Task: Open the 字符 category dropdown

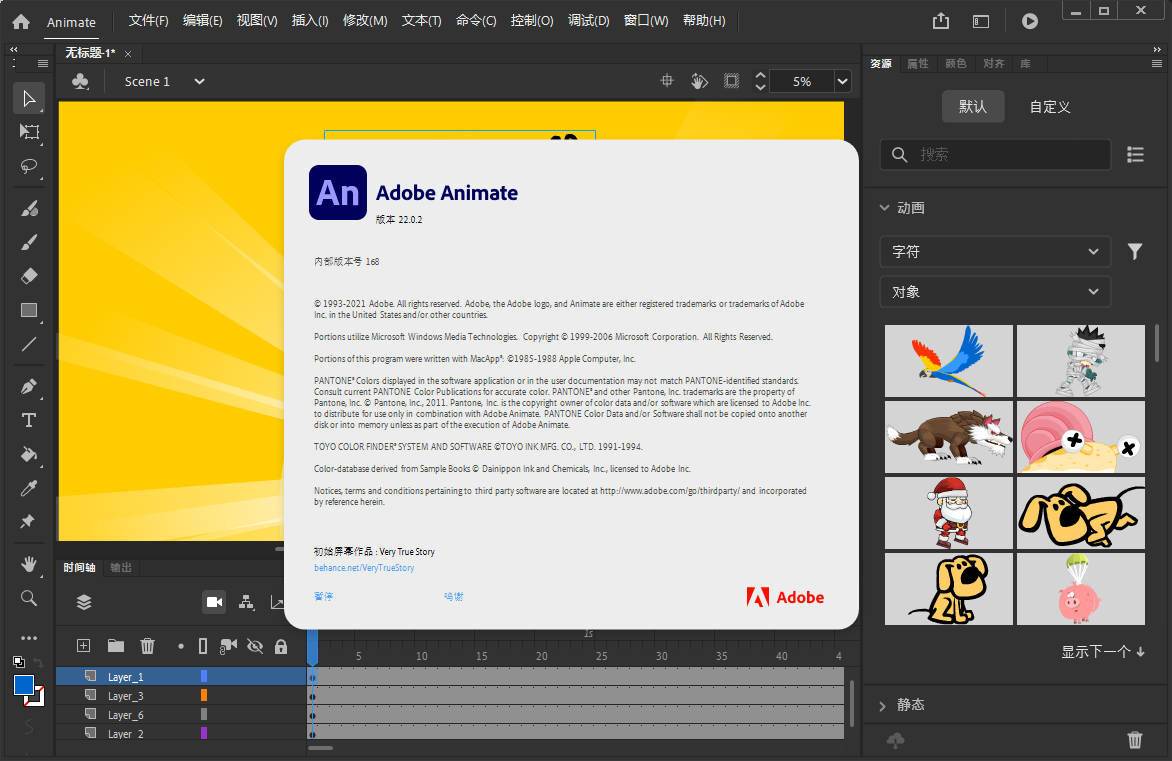Action: point(995,252)
